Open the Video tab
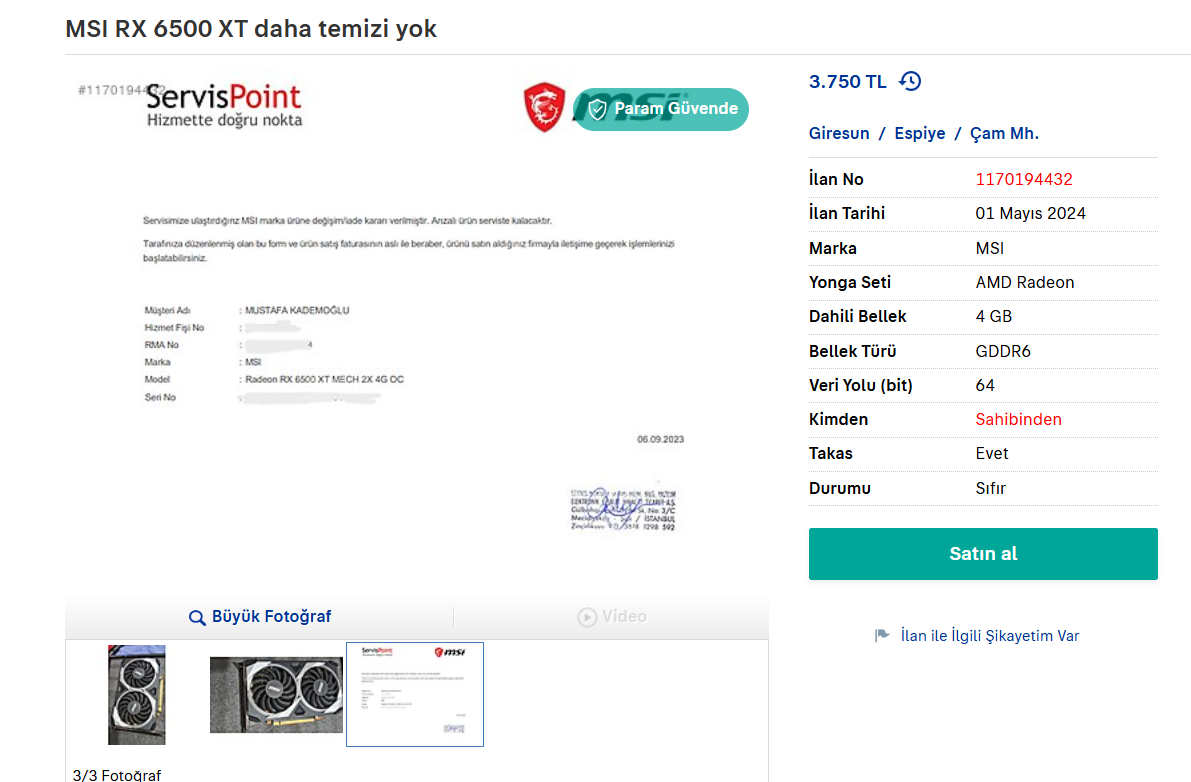The height and width of the screenshot is (782, 1191). pyautogui.click(x=611, y=617)
